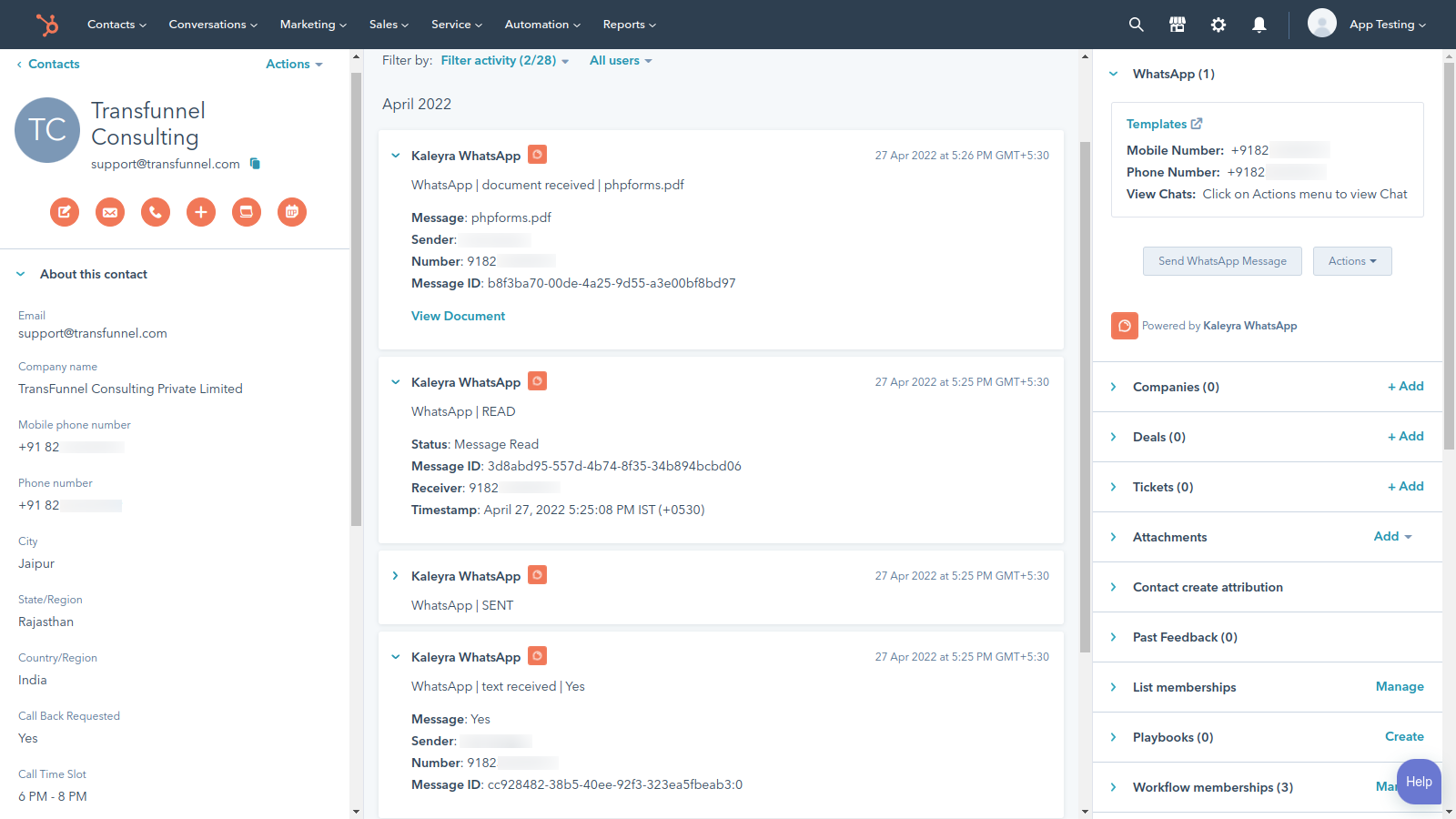
Task: Expand the Companies (0) section
Action: [1114, 387]
